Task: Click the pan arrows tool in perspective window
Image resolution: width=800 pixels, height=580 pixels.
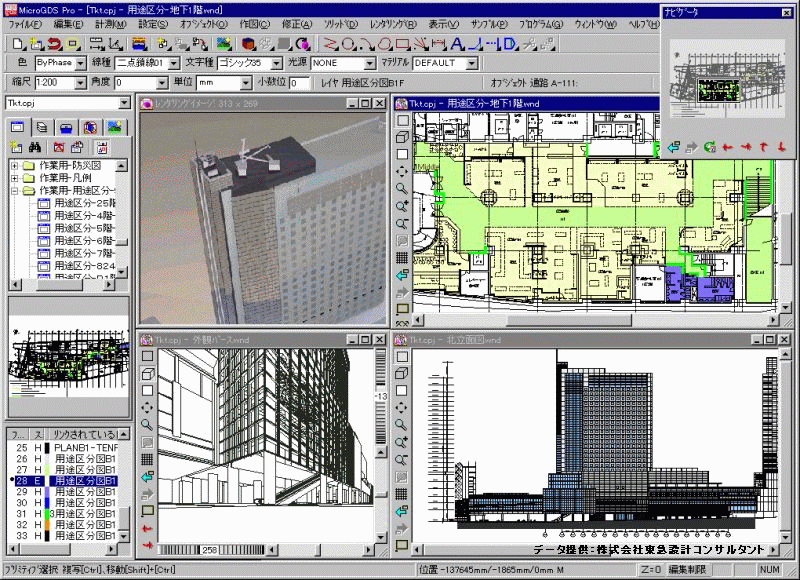Action: (147, 408)
